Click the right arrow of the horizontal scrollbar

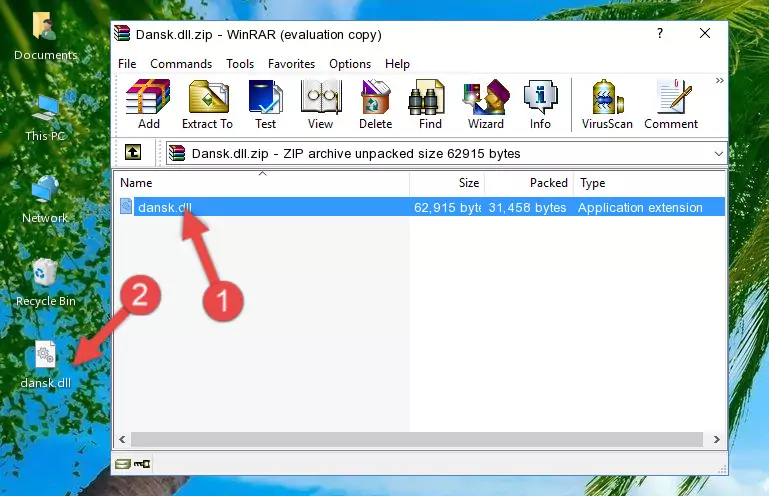pyautogui.click(x=717, y=440)
